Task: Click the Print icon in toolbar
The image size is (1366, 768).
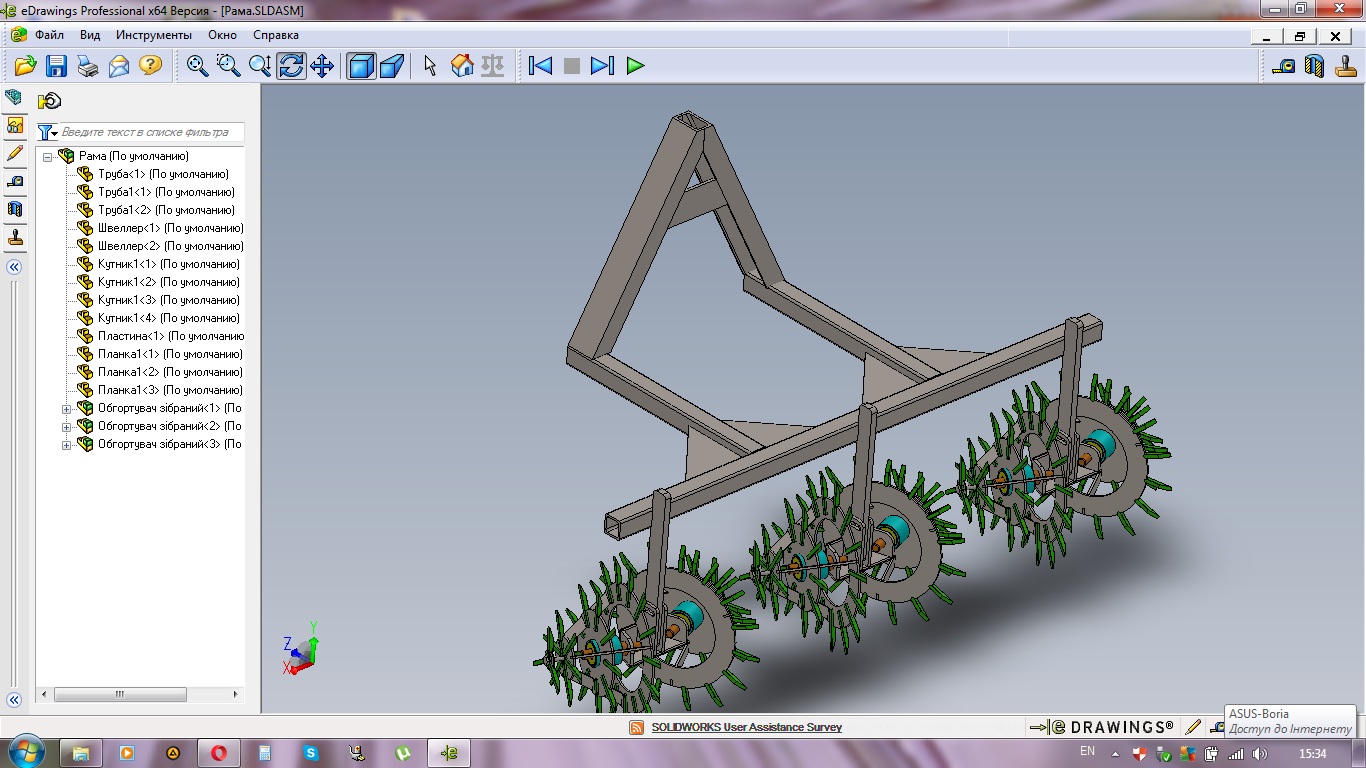Action: click(88, 66)
